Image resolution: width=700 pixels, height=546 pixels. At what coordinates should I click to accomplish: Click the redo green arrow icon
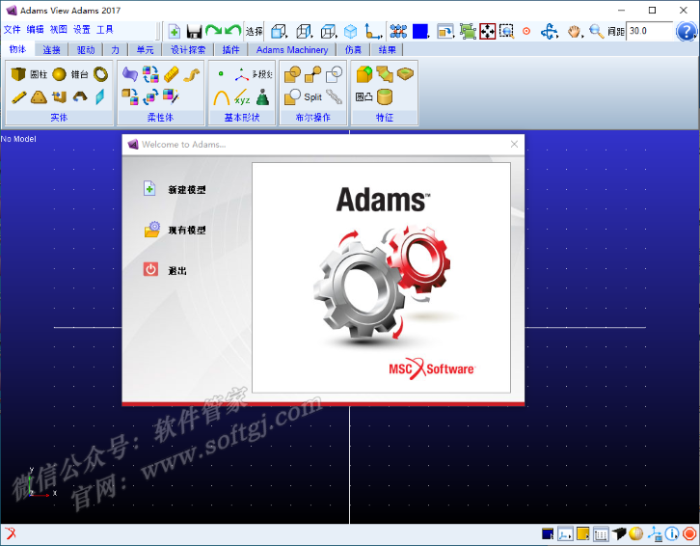[213, 31]
